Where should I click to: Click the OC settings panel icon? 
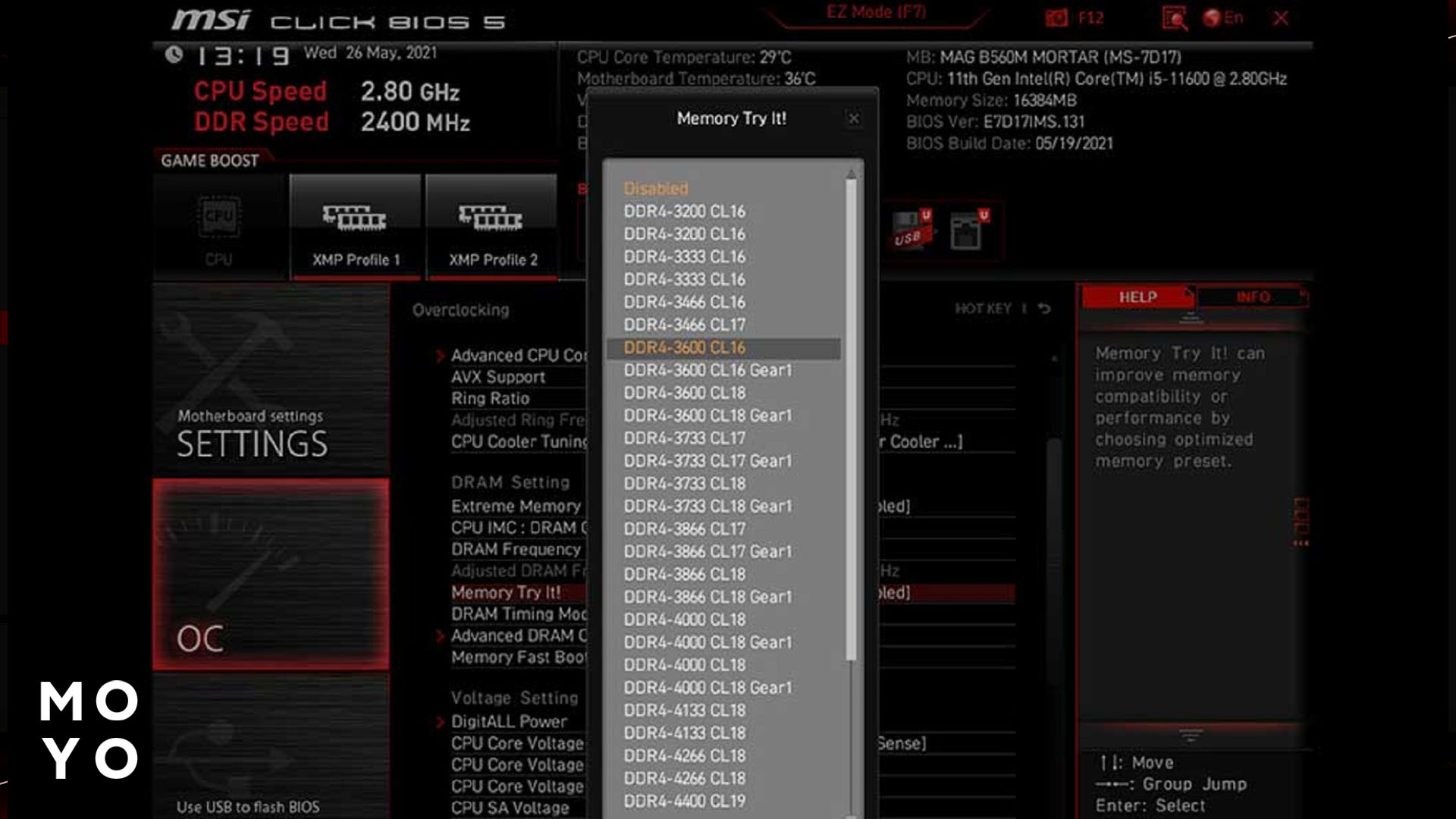coord(272,573)
